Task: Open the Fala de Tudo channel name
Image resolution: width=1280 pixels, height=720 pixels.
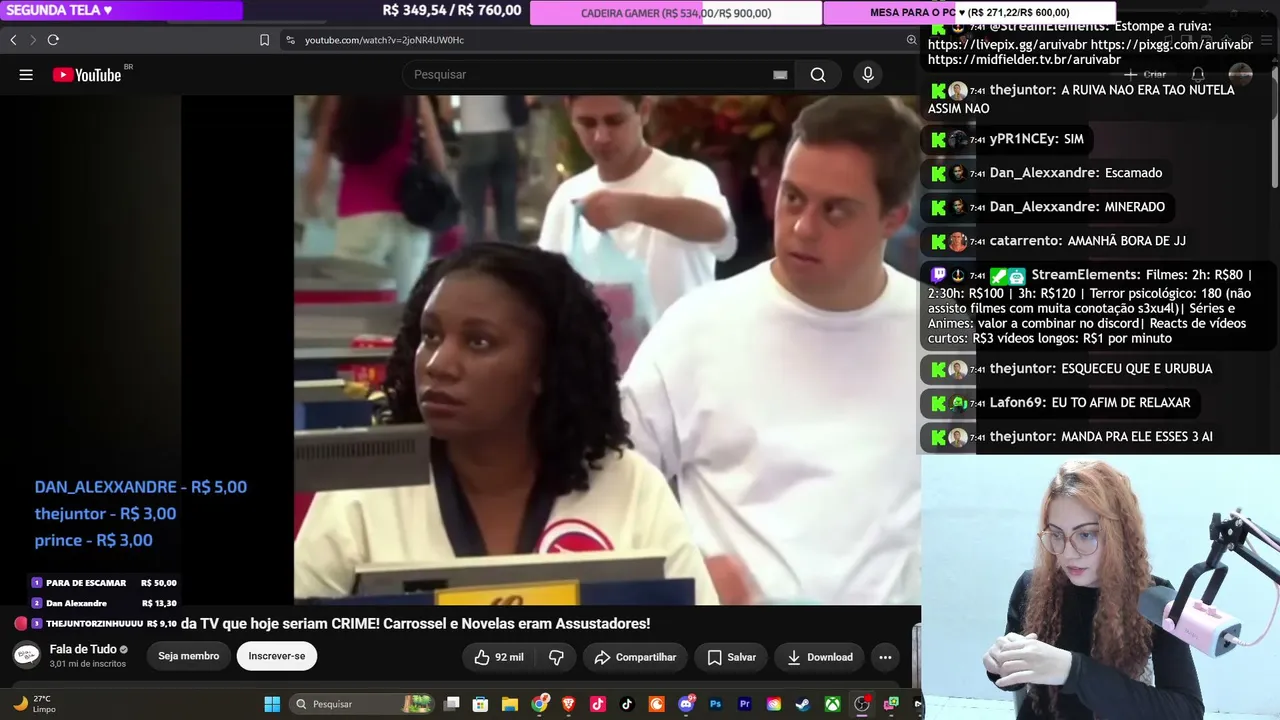Action: point(83,649)
